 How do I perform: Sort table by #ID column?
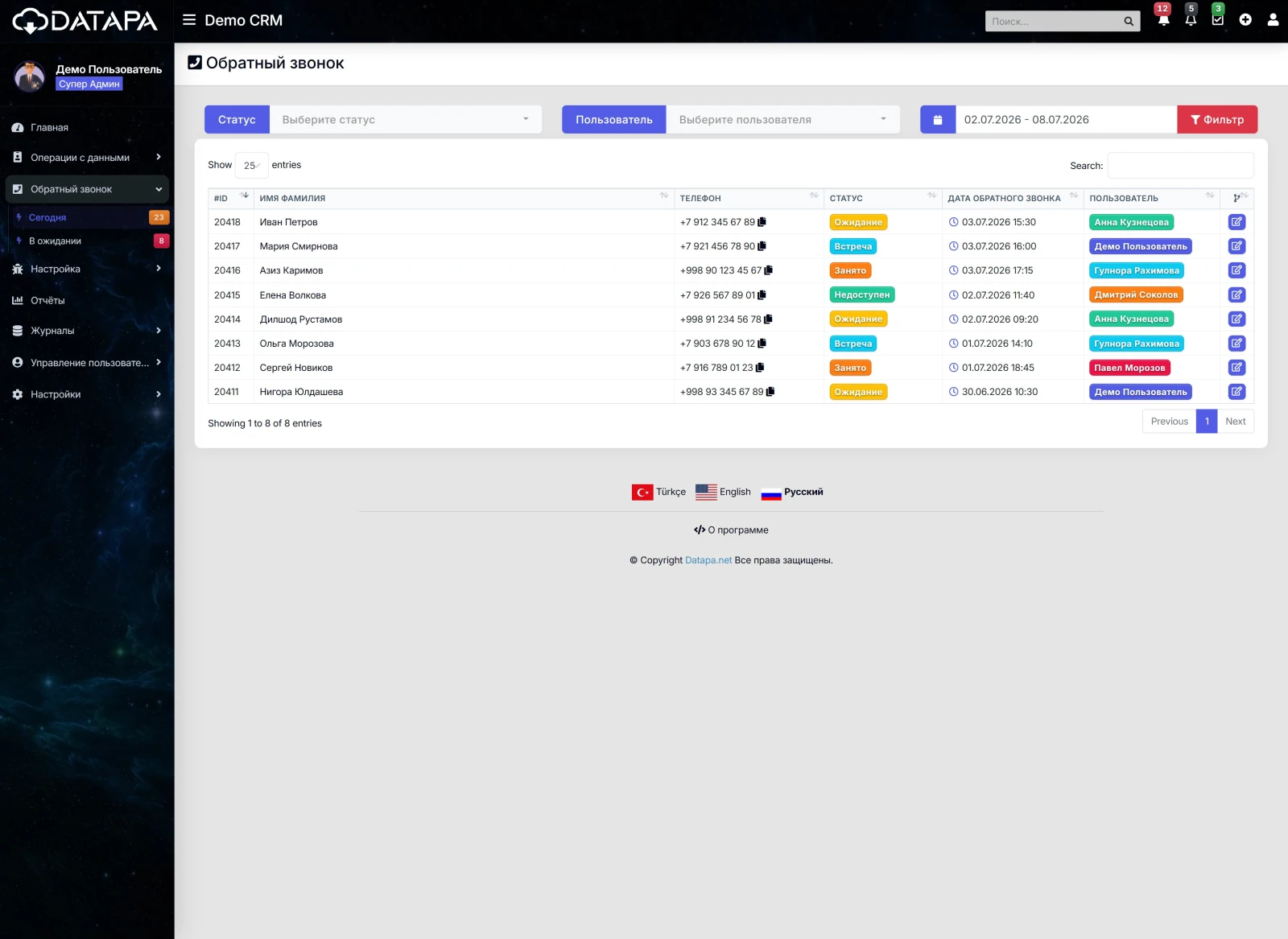[x=230, y=198]
